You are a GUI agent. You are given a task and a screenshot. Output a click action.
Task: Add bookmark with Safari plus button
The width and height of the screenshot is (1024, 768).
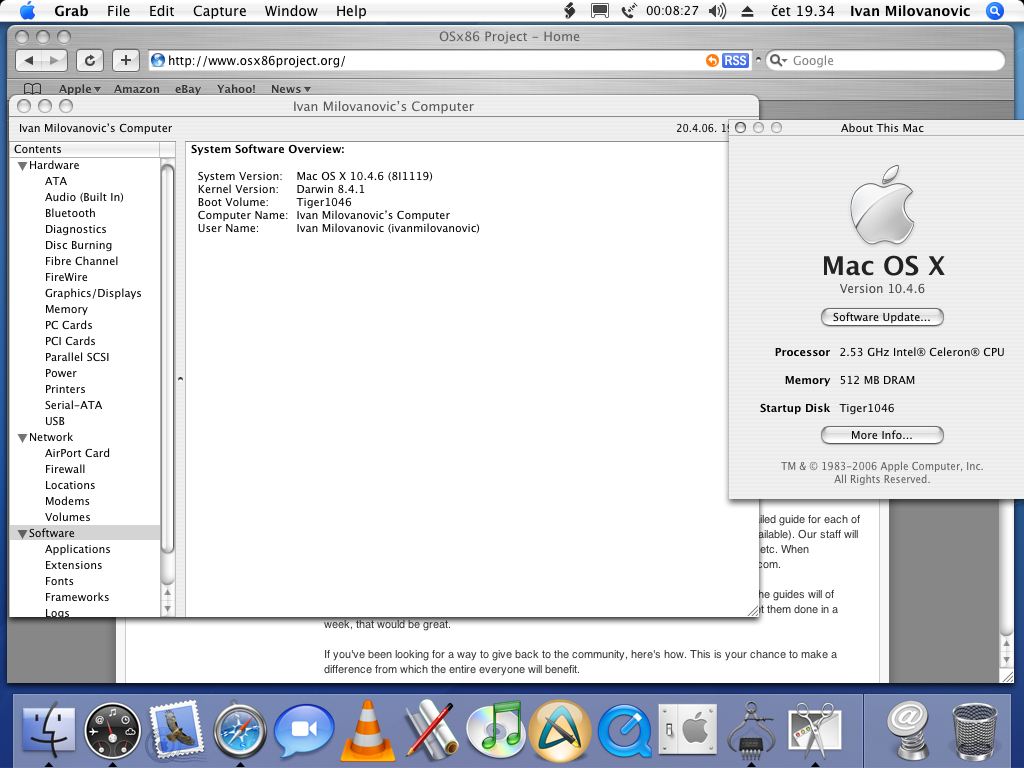coord(125,61)
